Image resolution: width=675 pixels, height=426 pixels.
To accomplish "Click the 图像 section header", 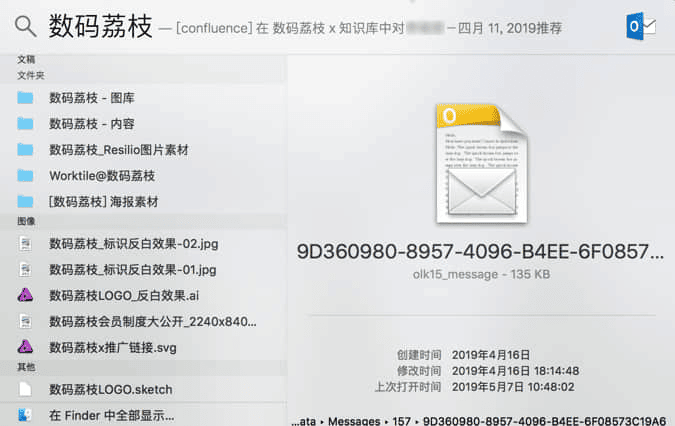I will coord(26,222).
